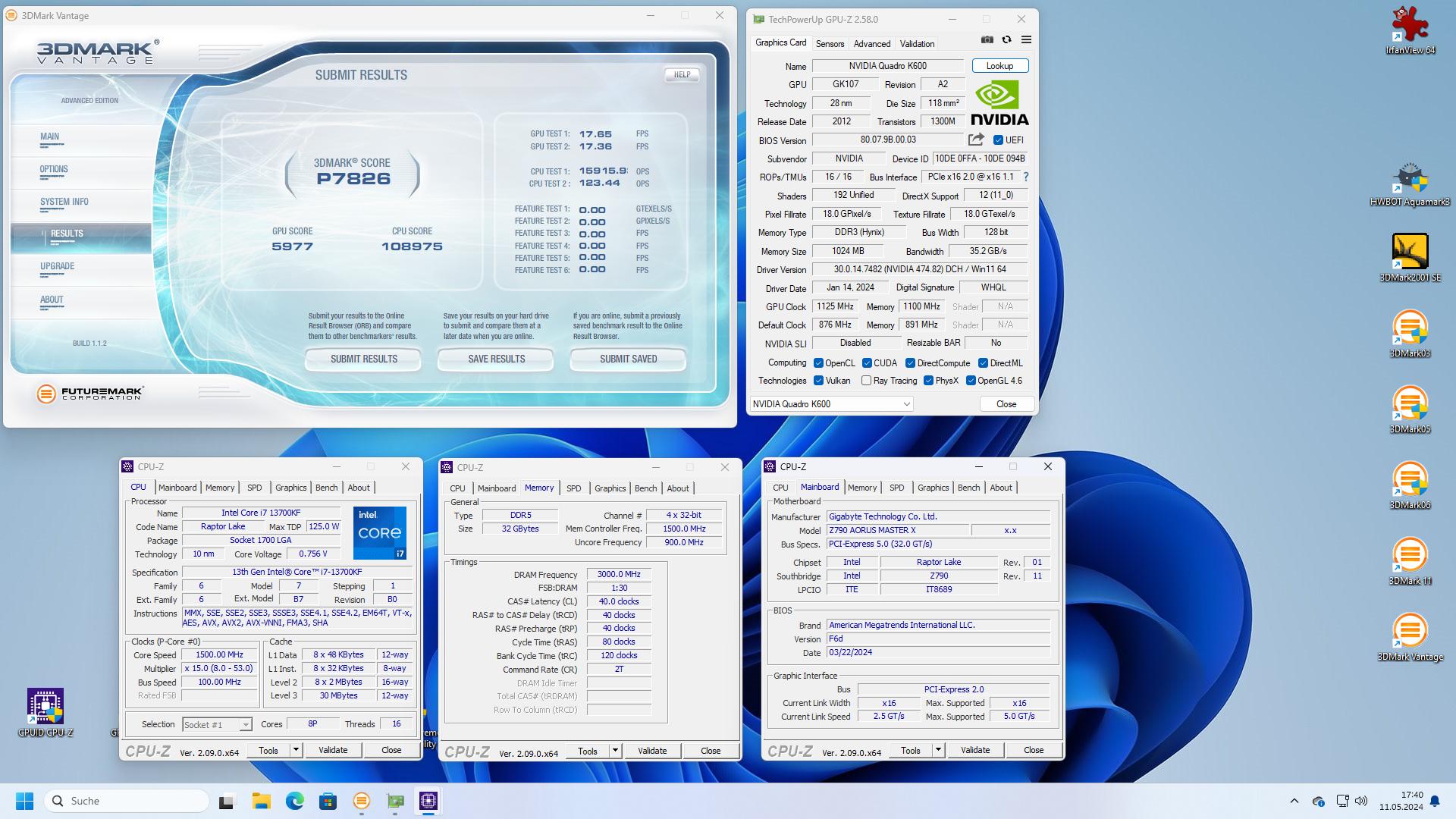Click SUBMIT RESULTS in 3DMark Vantage
This screenshot has width=1456, height=819.
point(363,359)
